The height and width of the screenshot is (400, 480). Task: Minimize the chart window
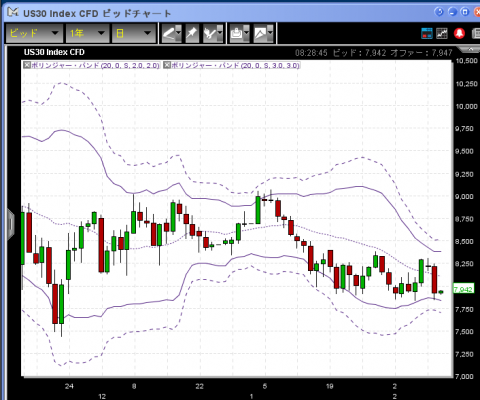click(452, 12)
